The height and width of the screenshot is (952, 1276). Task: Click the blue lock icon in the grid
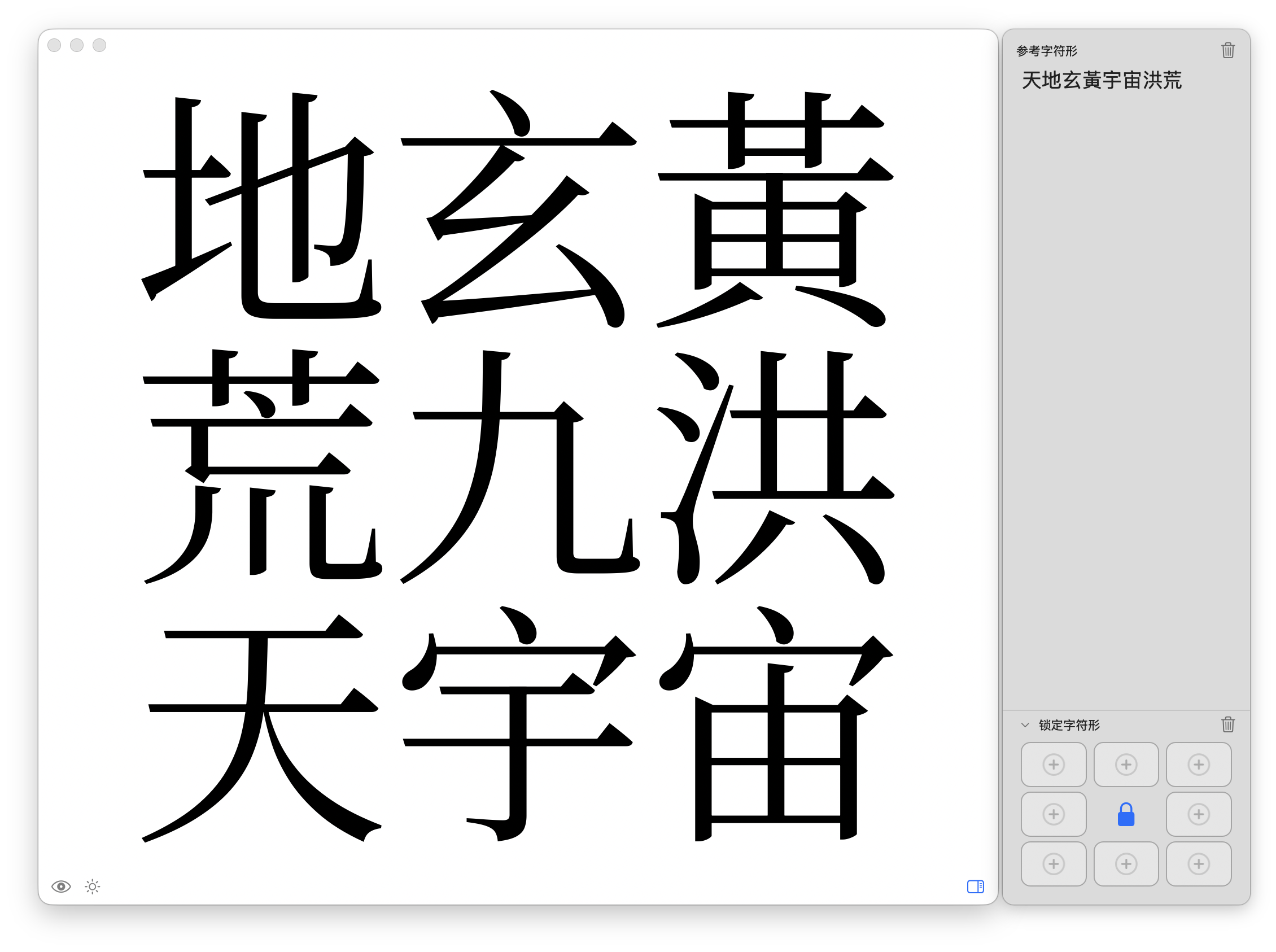(1126, 814)
